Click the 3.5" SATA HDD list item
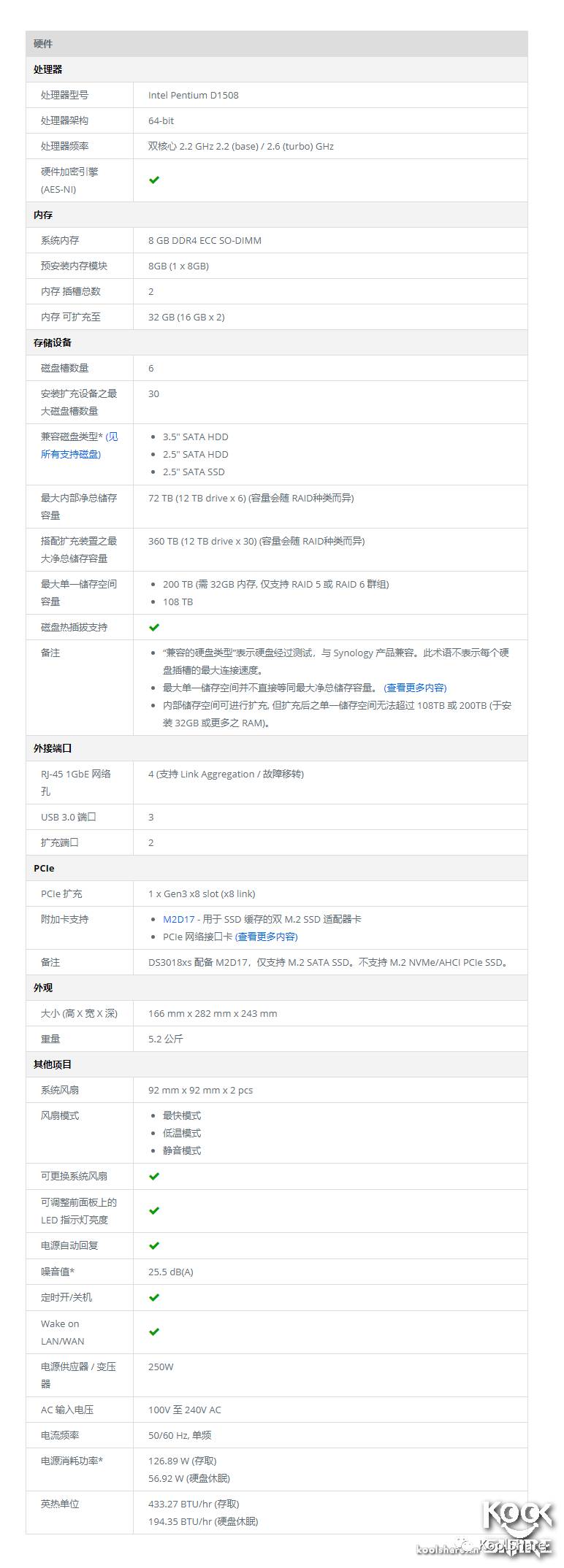 pos(195,437)
